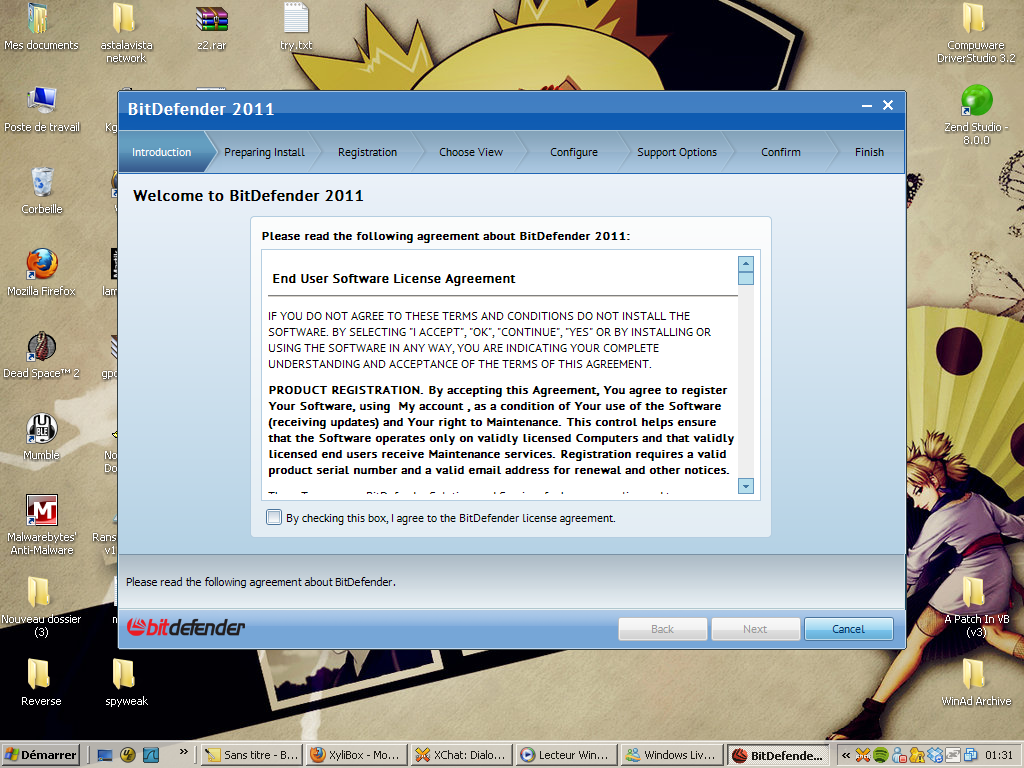Select Malwarebytes' Anti-Malware shortcut icon
This screenshot has height=768, width=1024.
[x=42, y=524]
